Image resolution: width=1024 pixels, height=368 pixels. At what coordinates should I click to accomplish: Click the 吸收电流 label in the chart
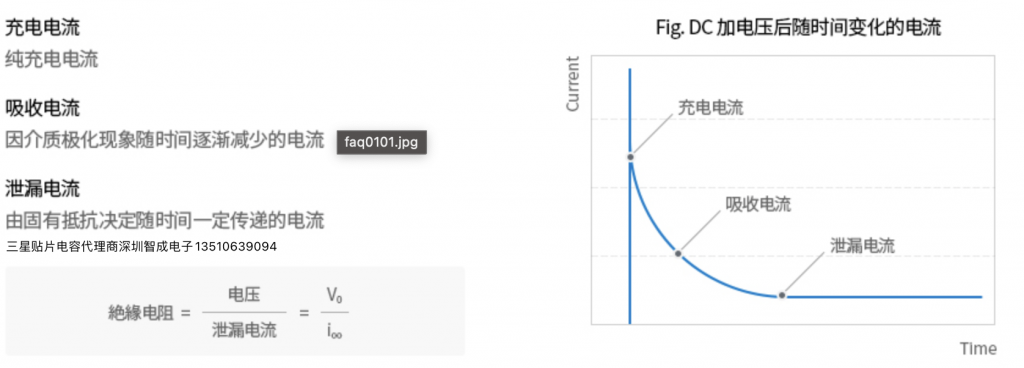tap(758, 204)
